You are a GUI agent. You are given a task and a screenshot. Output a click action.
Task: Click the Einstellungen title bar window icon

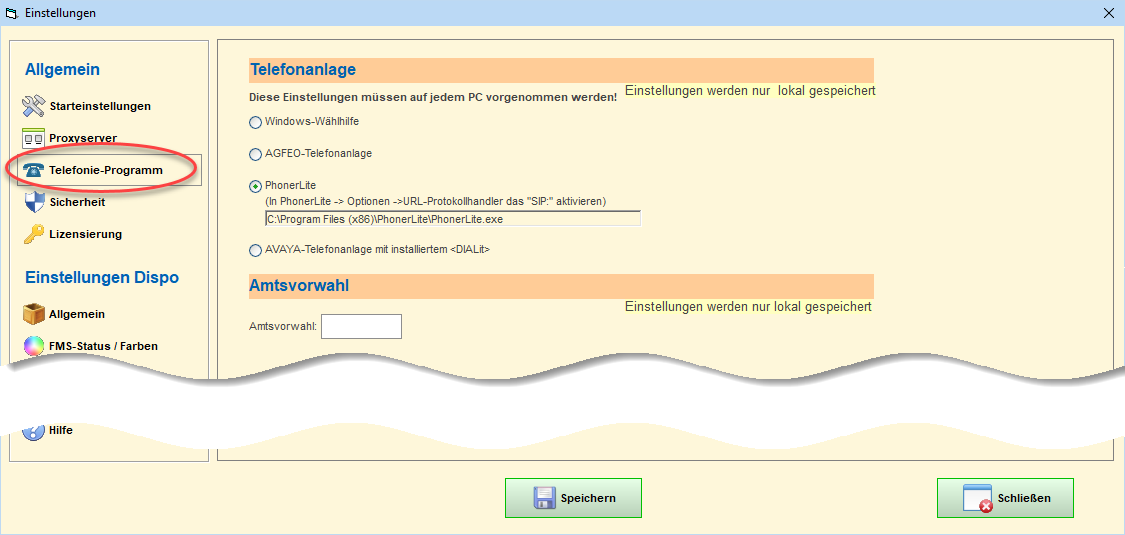click(x=13, y=13)
